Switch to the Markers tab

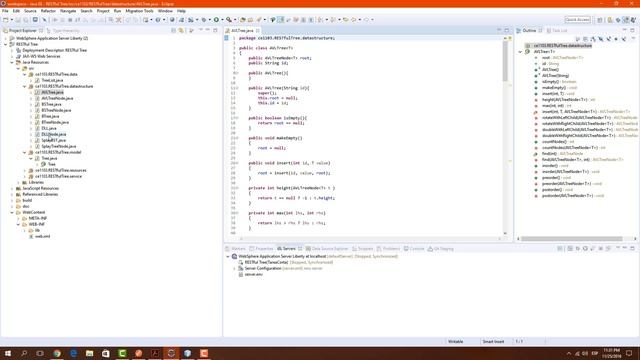[x=236, y=249]
